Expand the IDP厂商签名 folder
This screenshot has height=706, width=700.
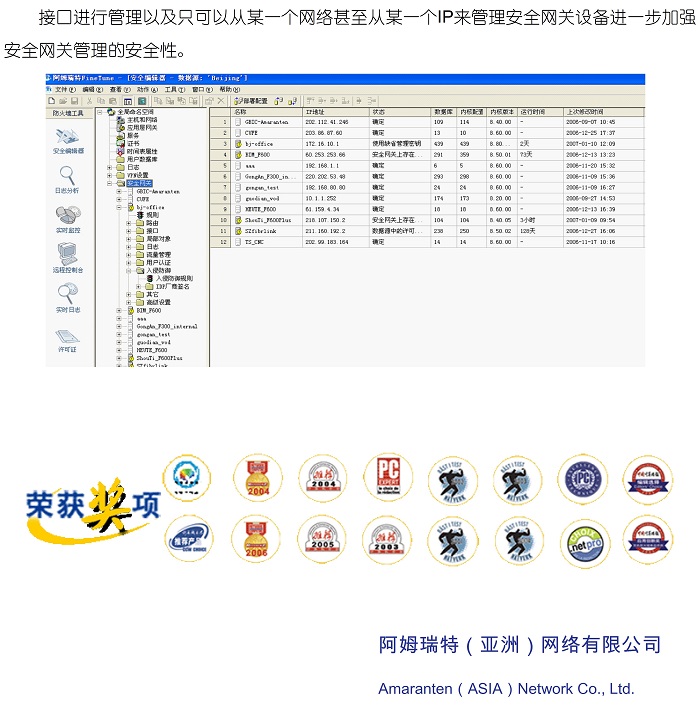(138, 287)
